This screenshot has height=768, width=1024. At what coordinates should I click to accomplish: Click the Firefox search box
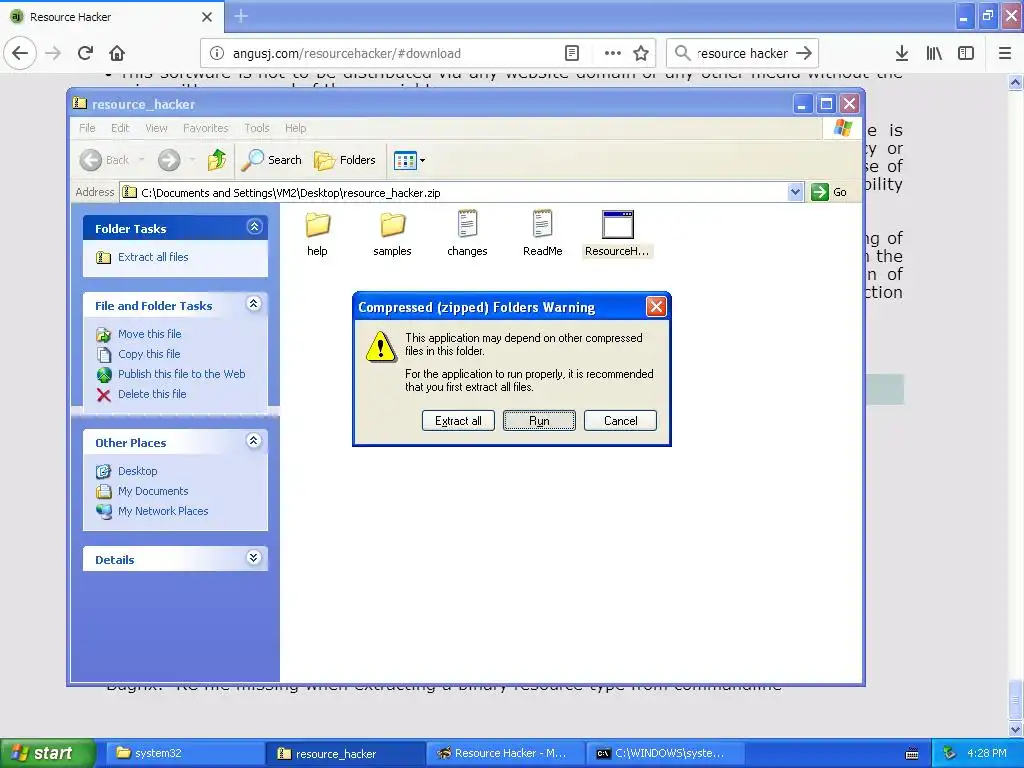pyautogui.click(x=742, y=54)
